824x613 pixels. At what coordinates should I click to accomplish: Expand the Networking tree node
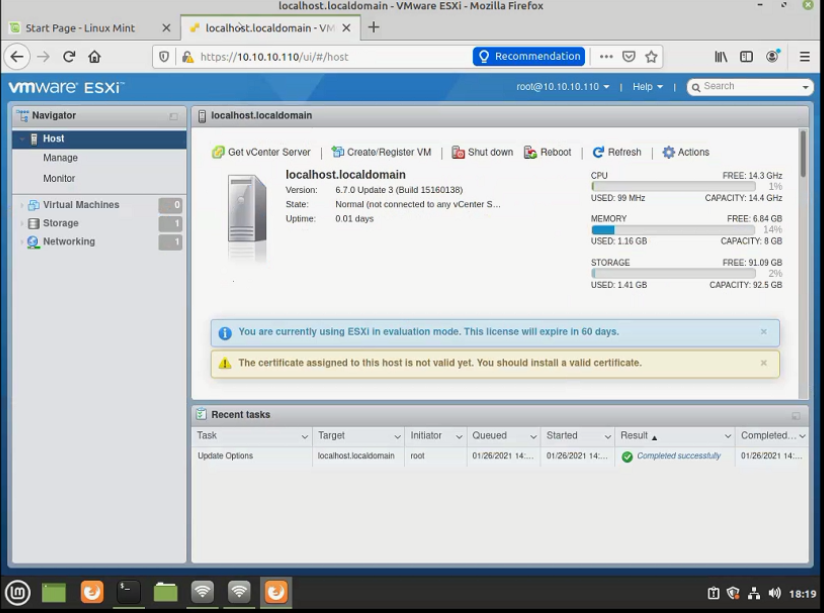[22, 242]
